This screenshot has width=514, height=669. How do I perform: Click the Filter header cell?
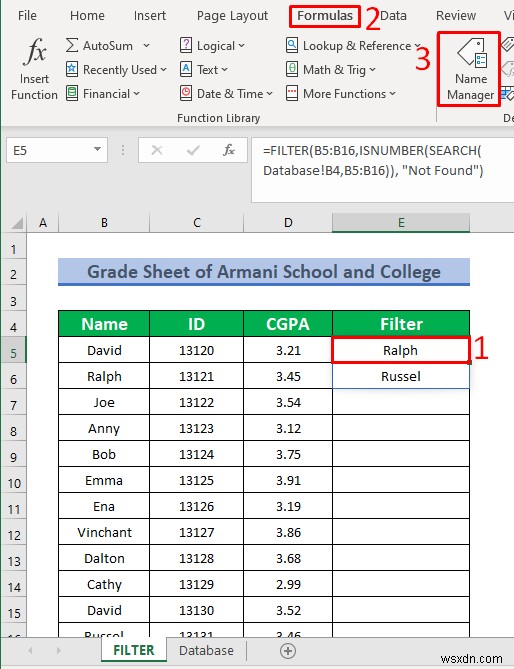[x=401, y=324]
